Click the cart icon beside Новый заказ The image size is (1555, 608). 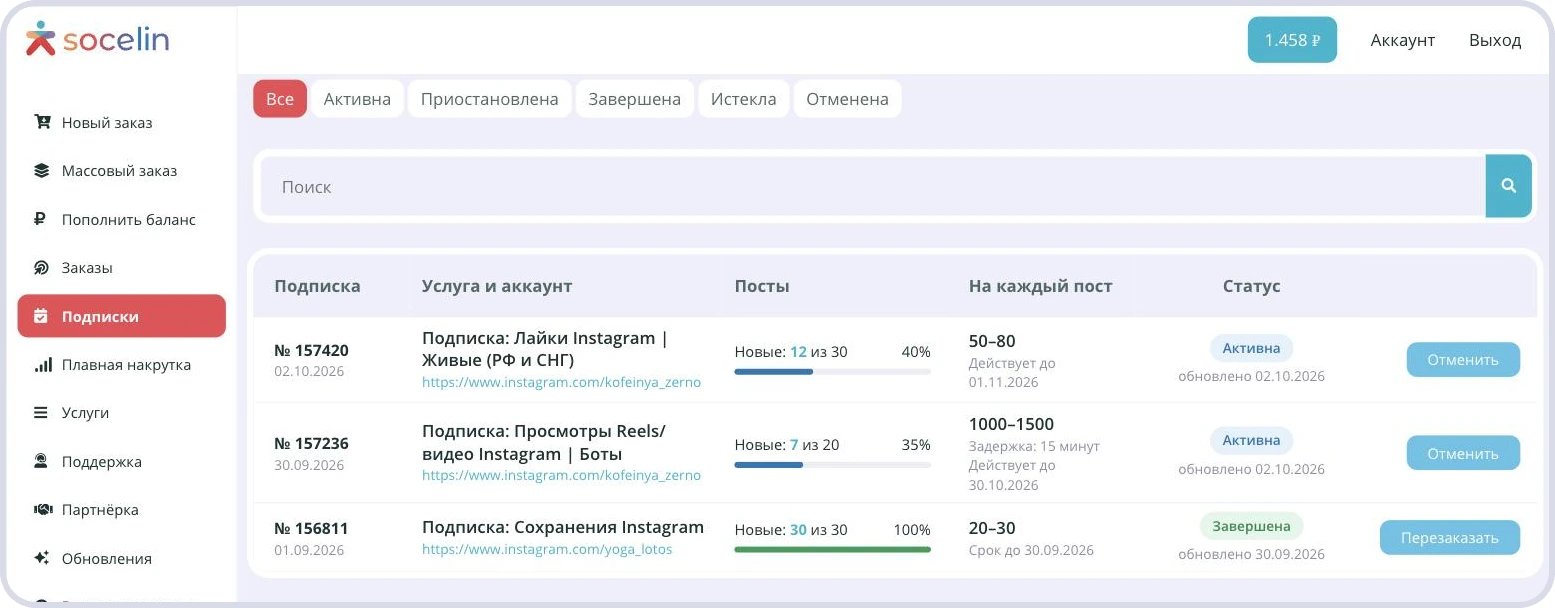pos(42,122)
